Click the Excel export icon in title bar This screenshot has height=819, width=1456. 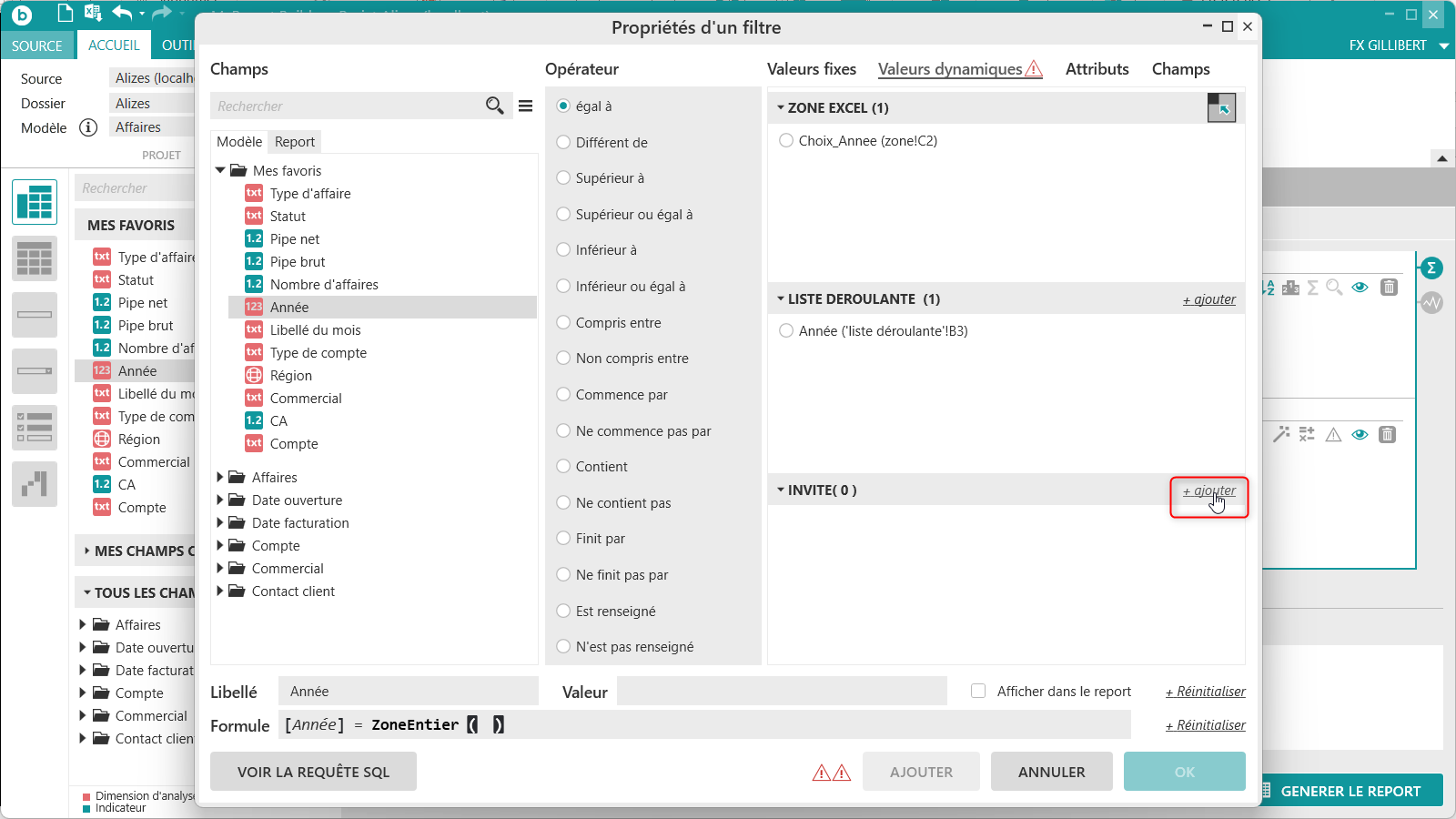point(92,13)
